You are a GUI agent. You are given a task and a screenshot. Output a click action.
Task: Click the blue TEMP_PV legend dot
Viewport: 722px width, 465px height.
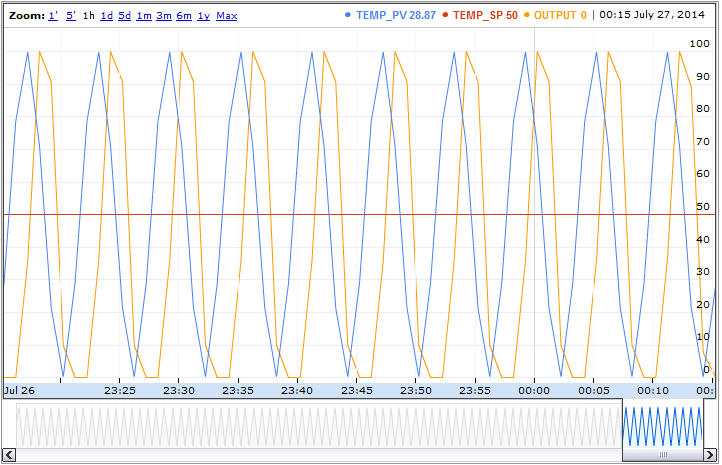tap(347, 16)
